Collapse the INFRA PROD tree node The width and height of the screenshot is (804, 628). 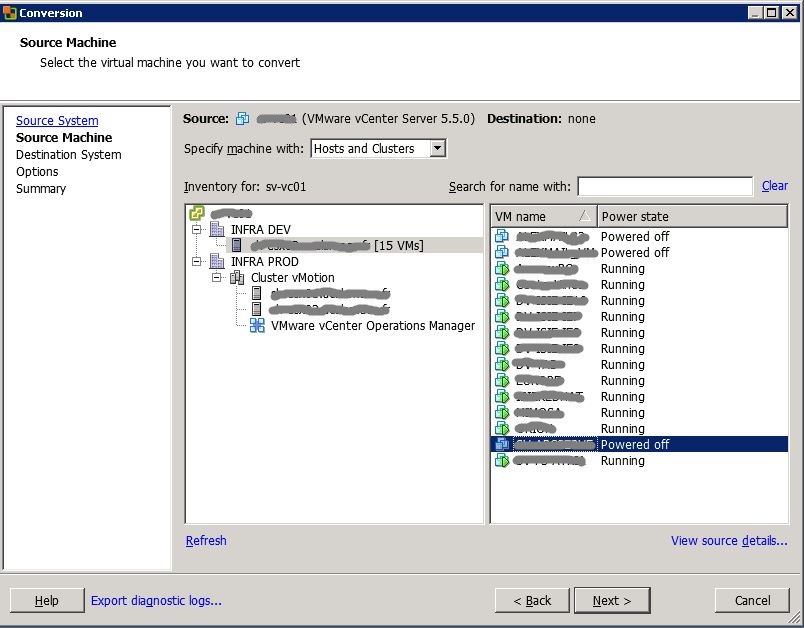tap(196, 261)
